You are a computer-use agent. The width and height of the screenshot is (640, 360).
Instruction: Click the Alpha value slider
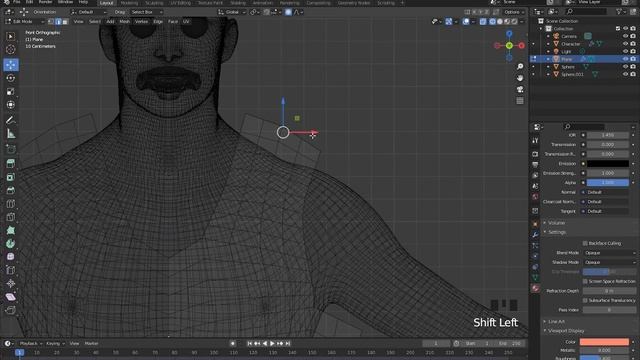tap(608, 183)
